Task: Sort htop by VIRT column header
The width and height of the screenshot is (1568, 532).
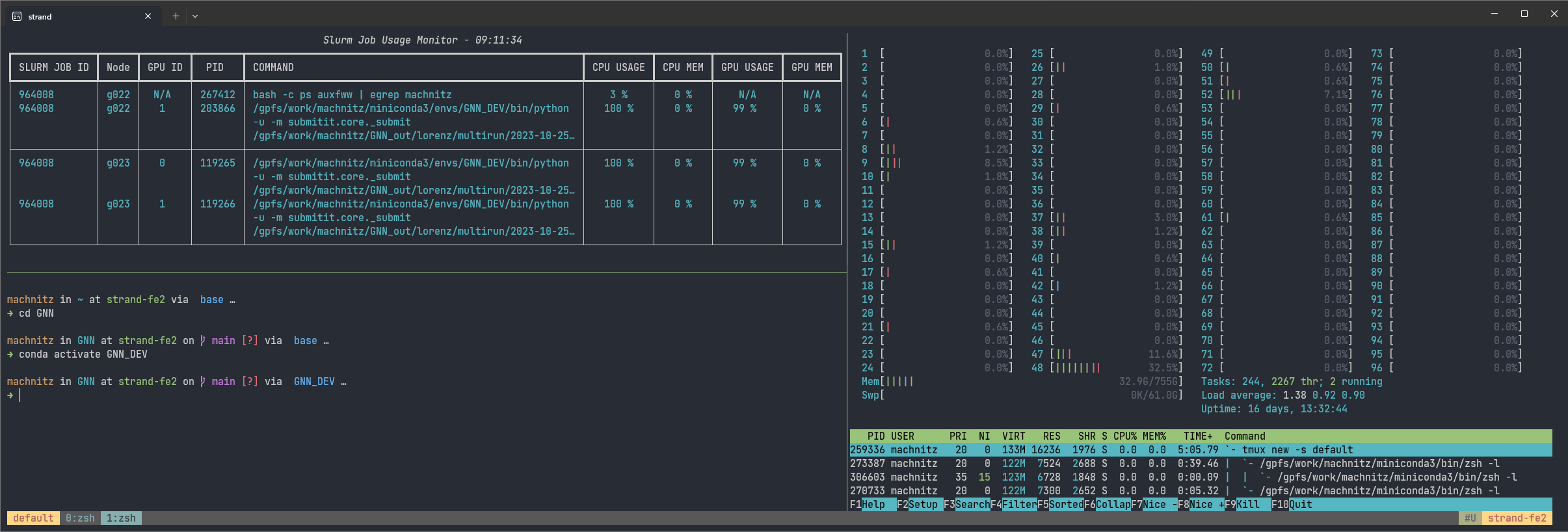Action: pos(1014,436)
